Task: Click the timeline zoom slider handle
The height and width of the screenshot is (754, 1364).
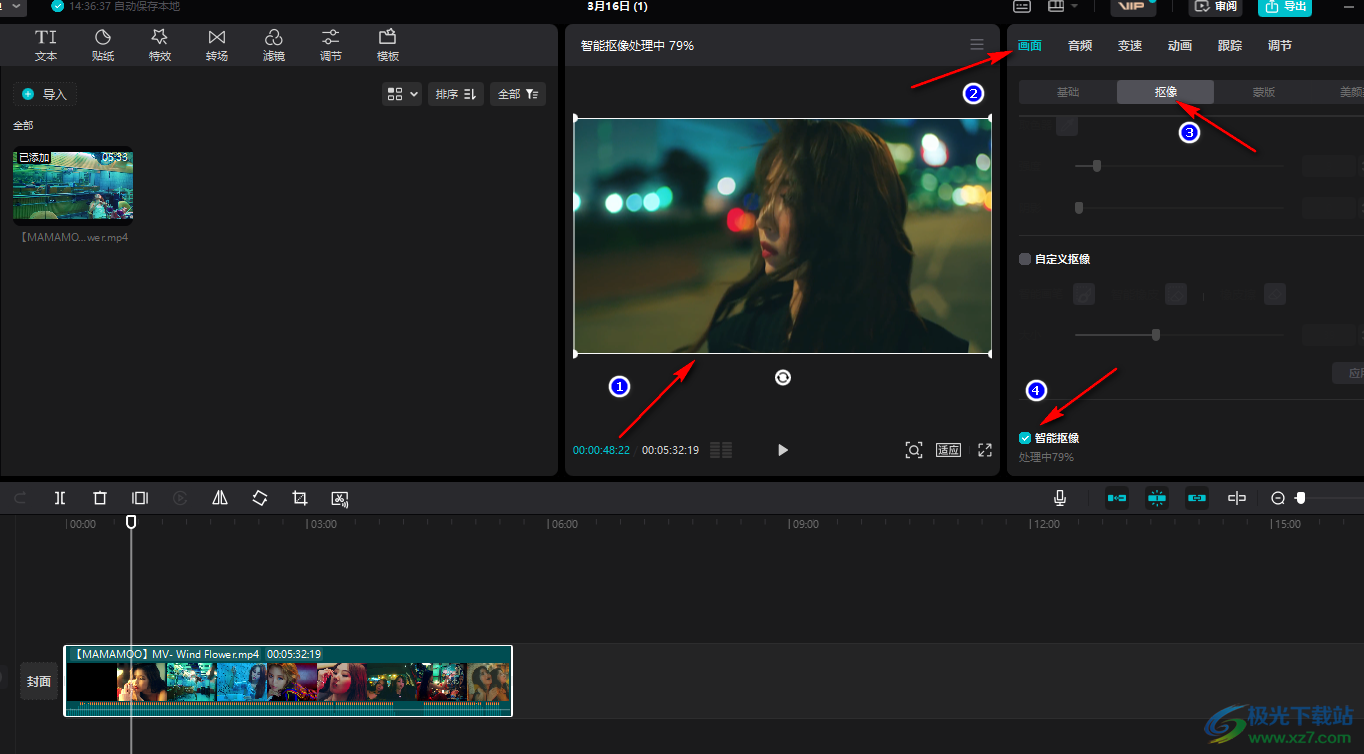Action: pyautogui.click(x=1300, y=498)
